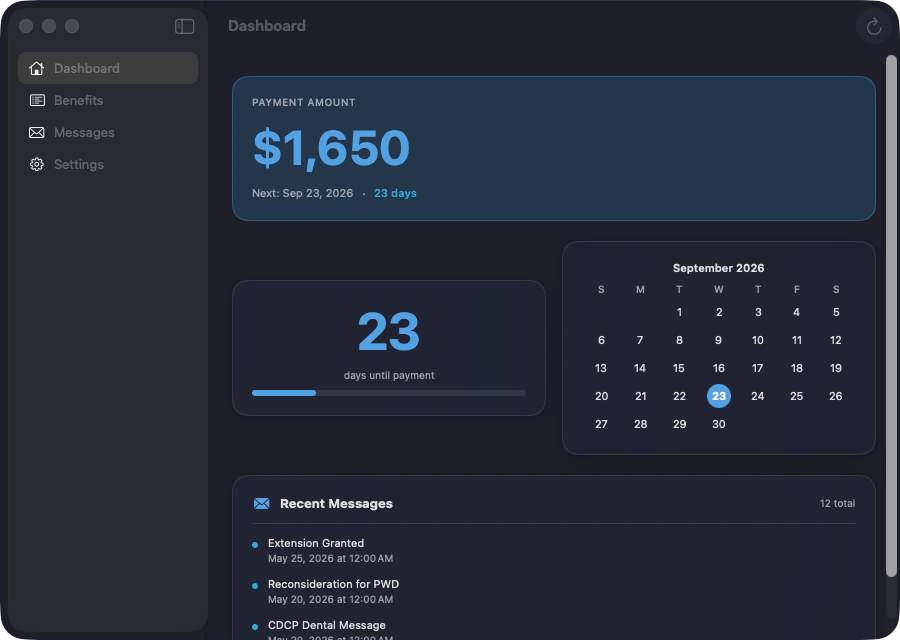Click the macOS minimize window button

[x=49, y=26]
